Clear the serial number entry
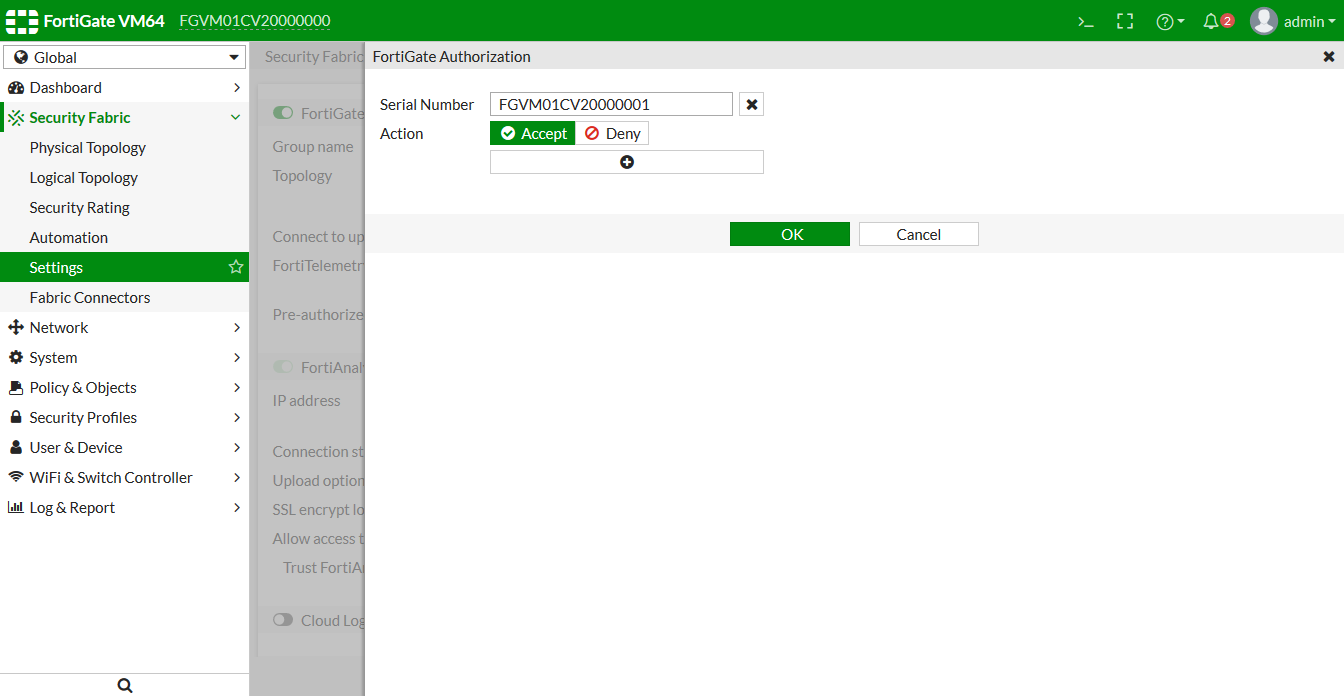1344x696 pixels. (751, 104)
